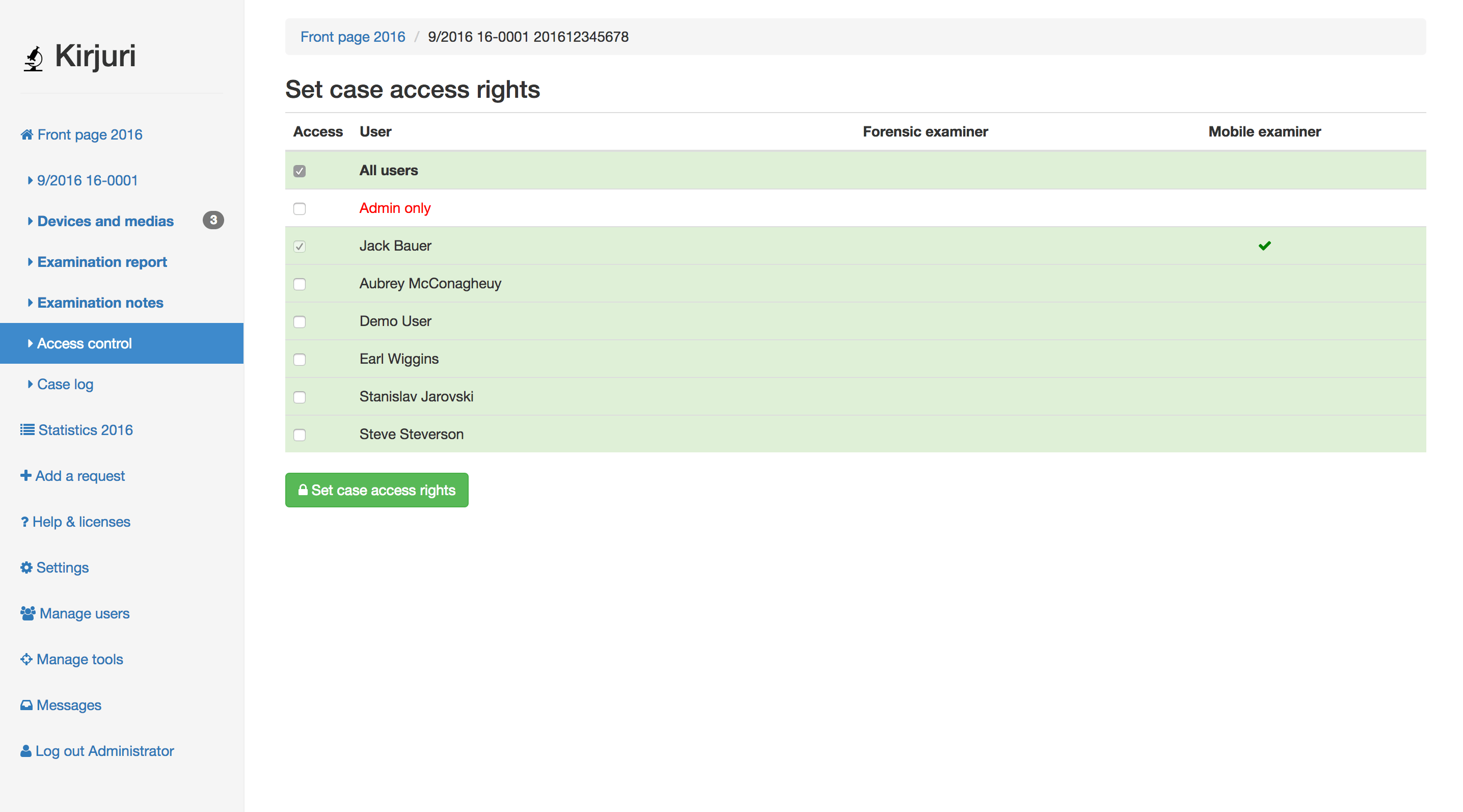Click the gear icon beside Settings
This screenshot has height=812, width=1463.
pyautogui.click(x=26, y=567)
